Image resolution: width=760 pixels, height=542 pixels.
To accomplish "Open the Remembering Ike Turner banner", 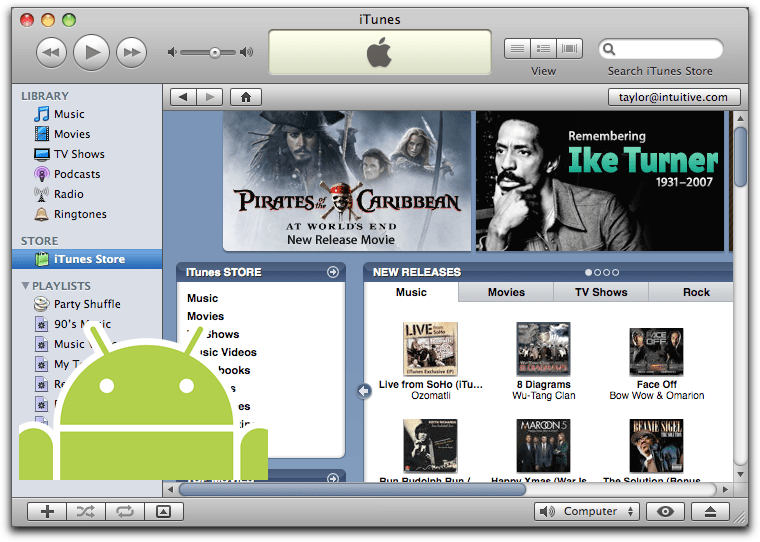I will 600,181.
